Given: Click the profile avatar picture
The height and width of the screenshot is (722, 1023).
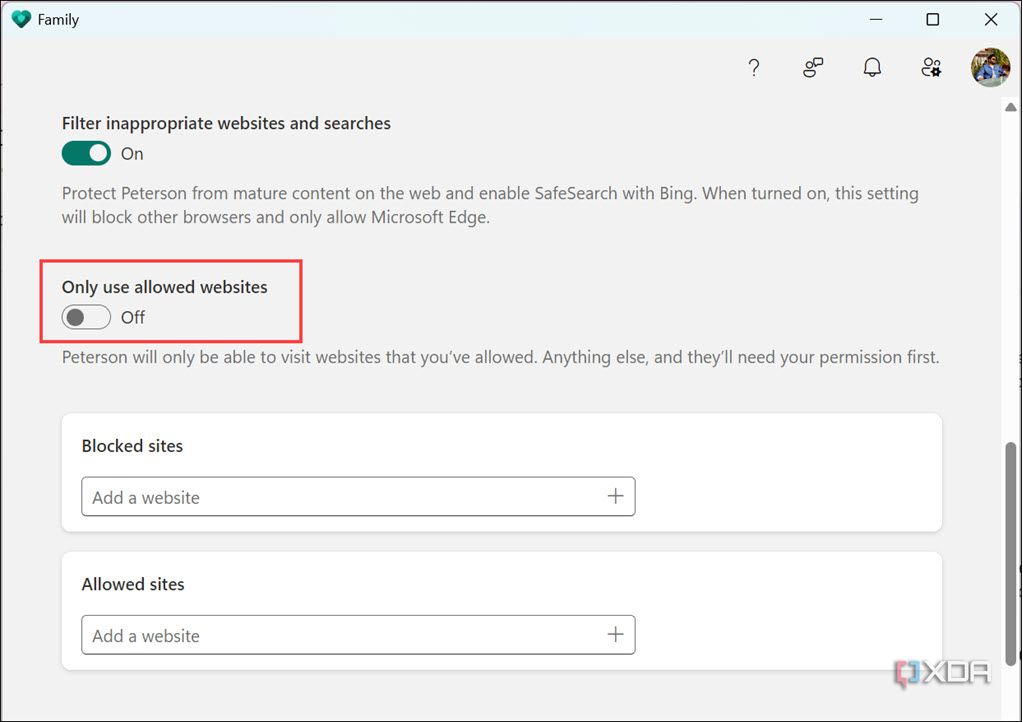Looking at the screenshot, I should pos(990,68).
